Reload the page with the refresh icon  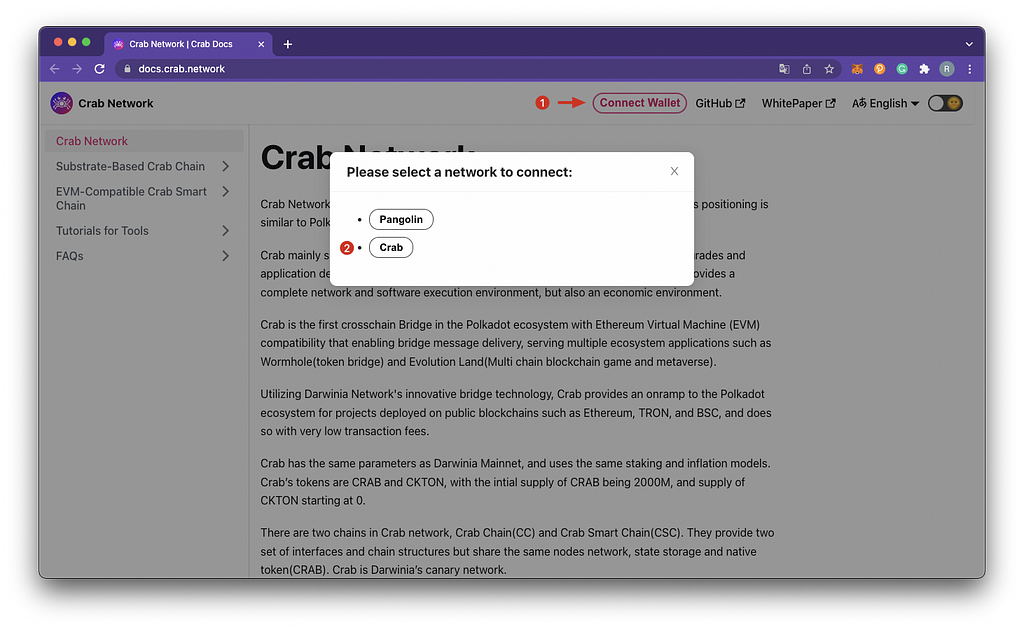click(99, 69)
